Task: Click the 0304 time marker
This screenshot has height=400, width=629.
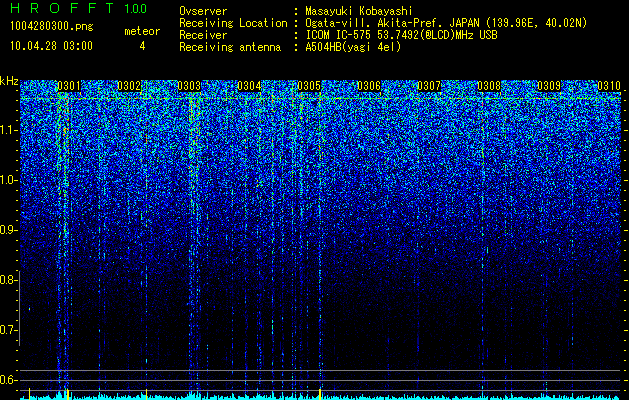Action: [249, 86]
